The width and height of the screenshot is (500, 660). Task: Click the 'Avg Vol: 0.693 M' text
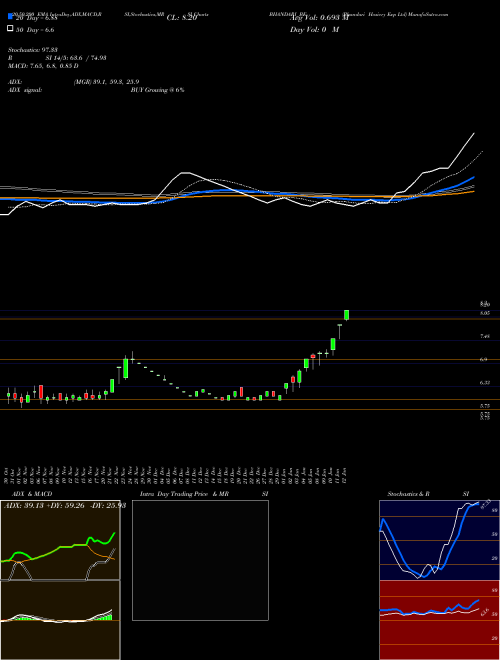[319, 16]
